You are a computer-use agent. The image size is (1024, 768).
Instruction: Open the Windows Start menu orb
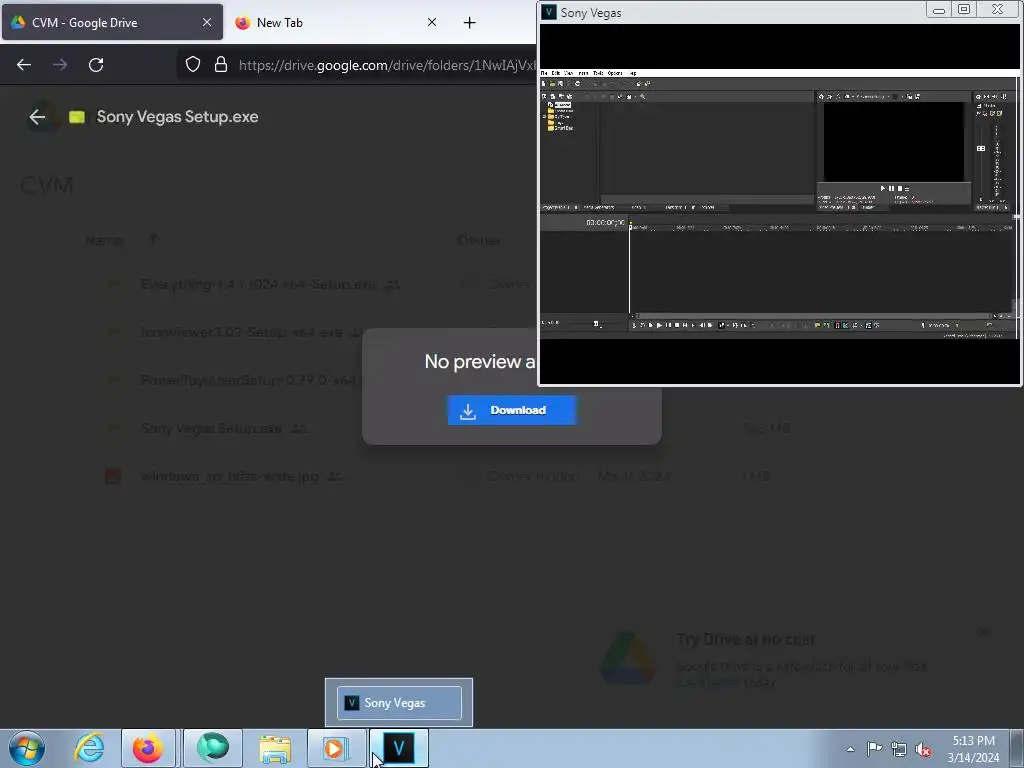tap(27, 748)
